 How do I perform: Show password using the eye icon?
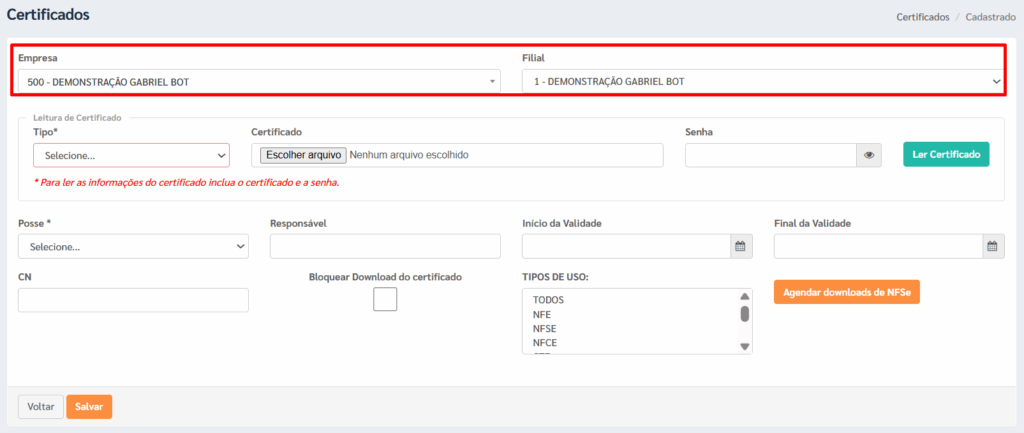coord(869,155)
